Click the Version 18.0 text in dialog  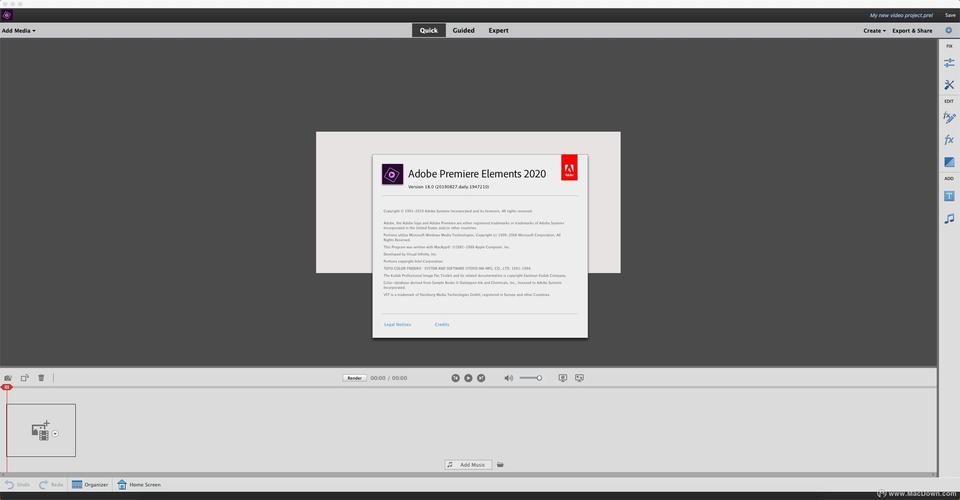[x=448, y=187]
